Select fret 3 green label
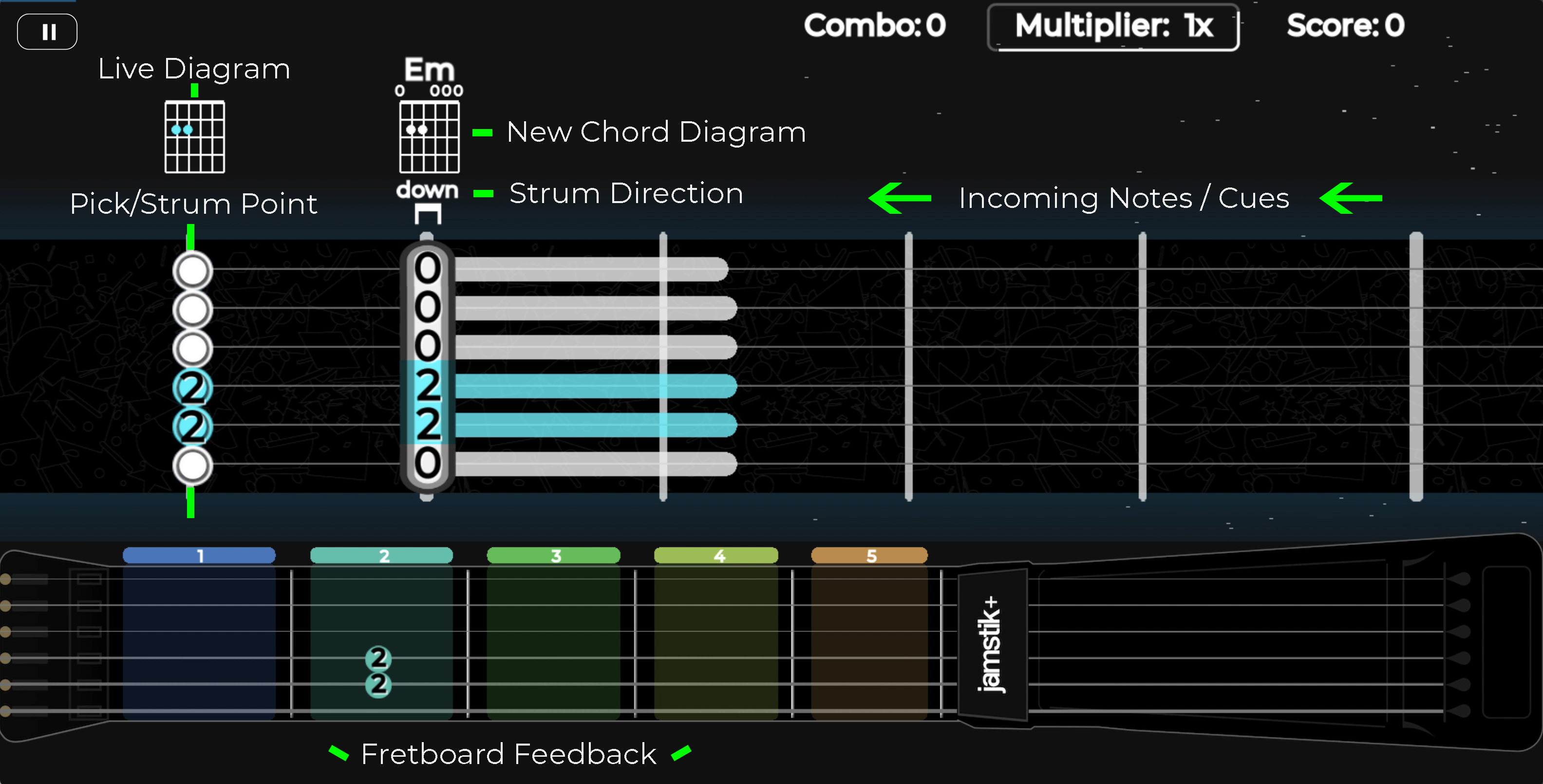Image resolution: width=1543 pixels, height=784 pixels. tap(553, 556)
